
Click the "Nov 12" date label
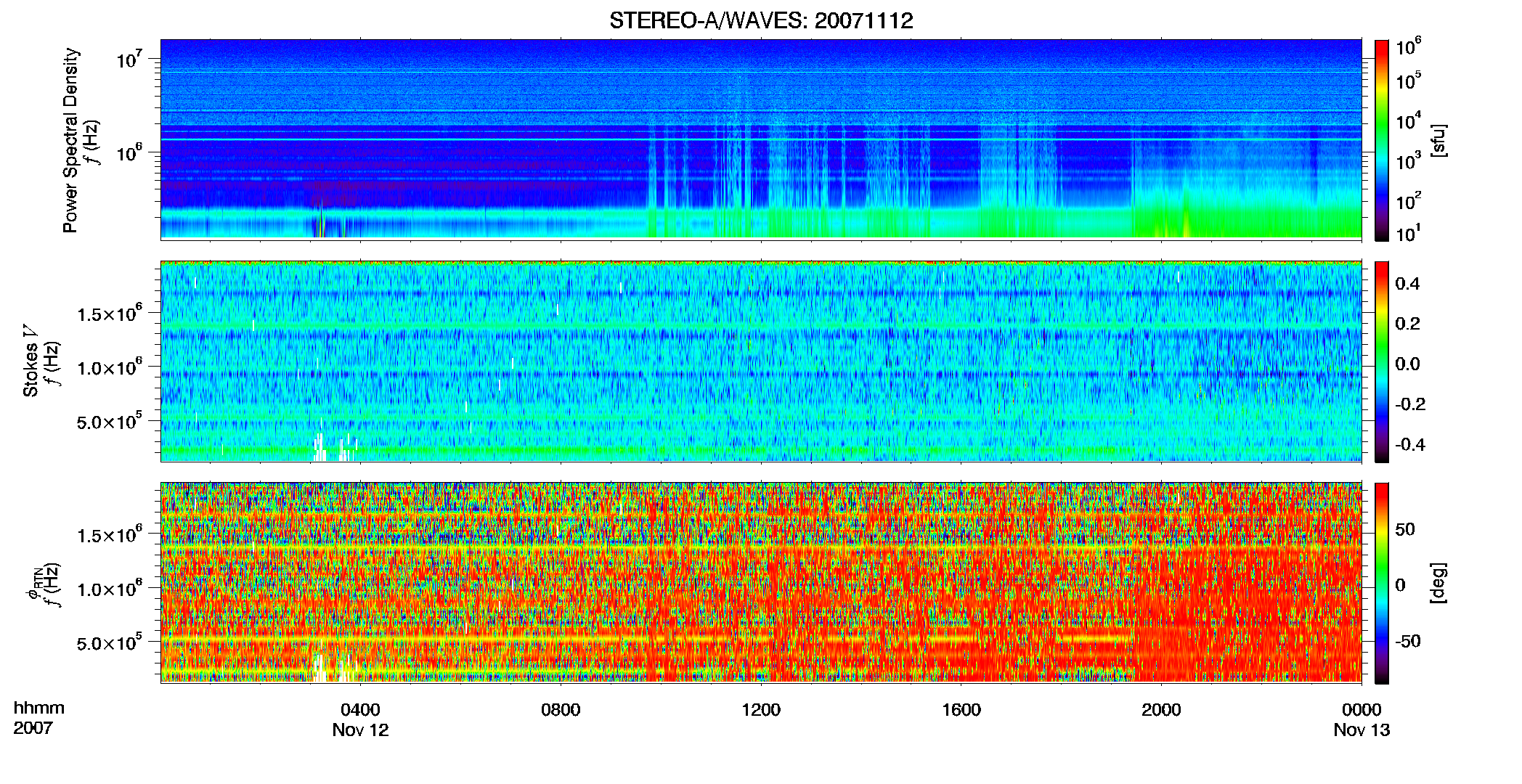(360, 730)
